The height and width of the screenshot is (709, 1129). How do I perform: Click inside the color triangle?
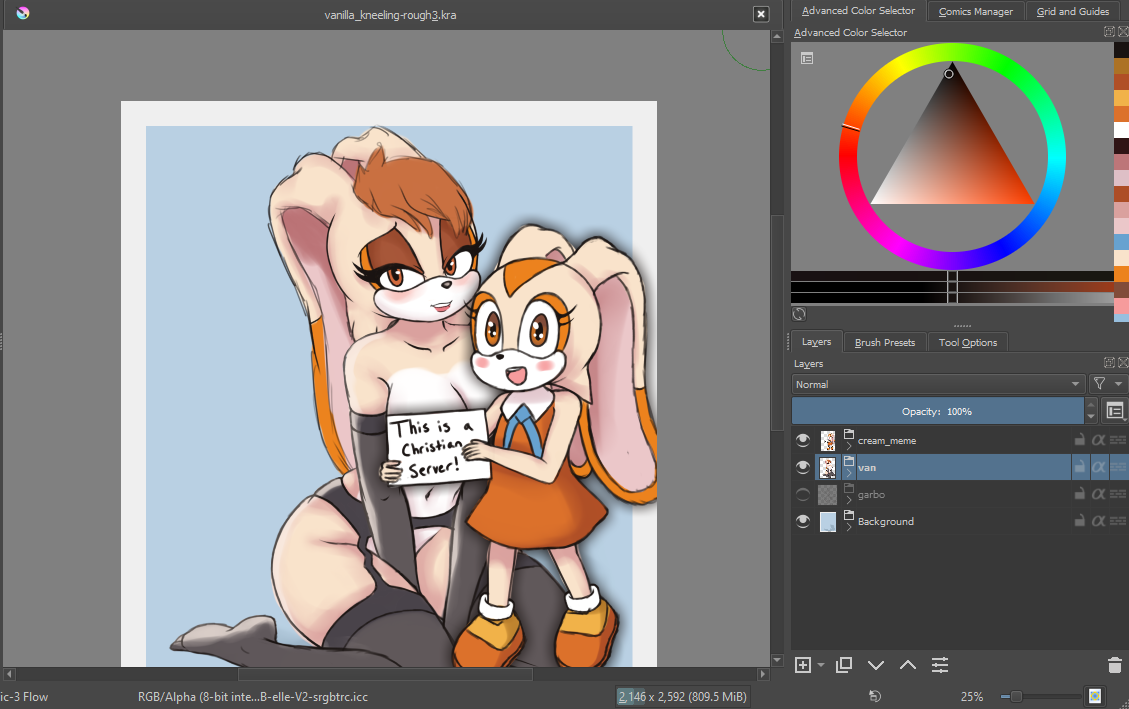point(952,158)
